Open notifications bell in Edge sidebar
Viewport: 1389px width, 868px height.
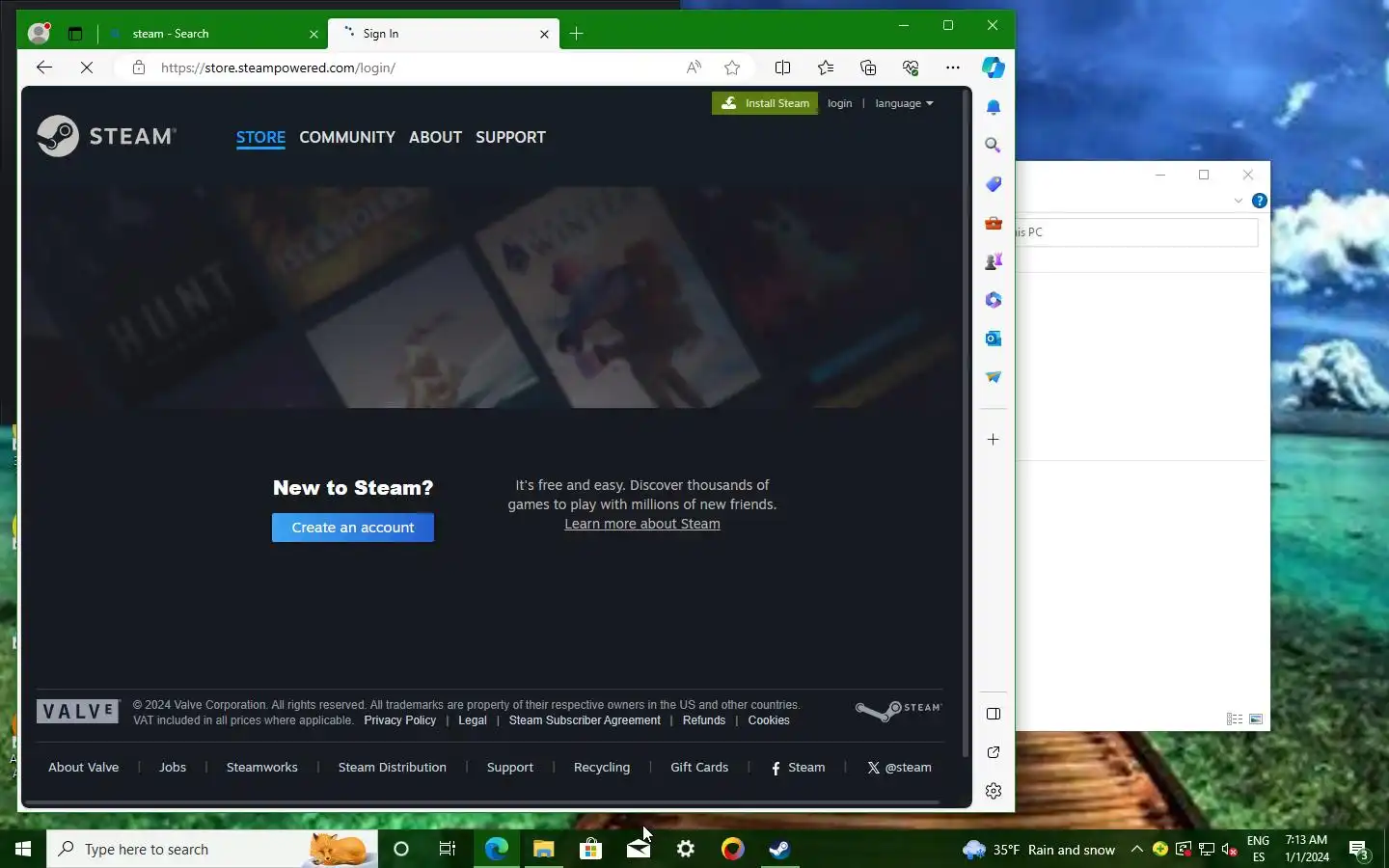[x=994, y=107]
